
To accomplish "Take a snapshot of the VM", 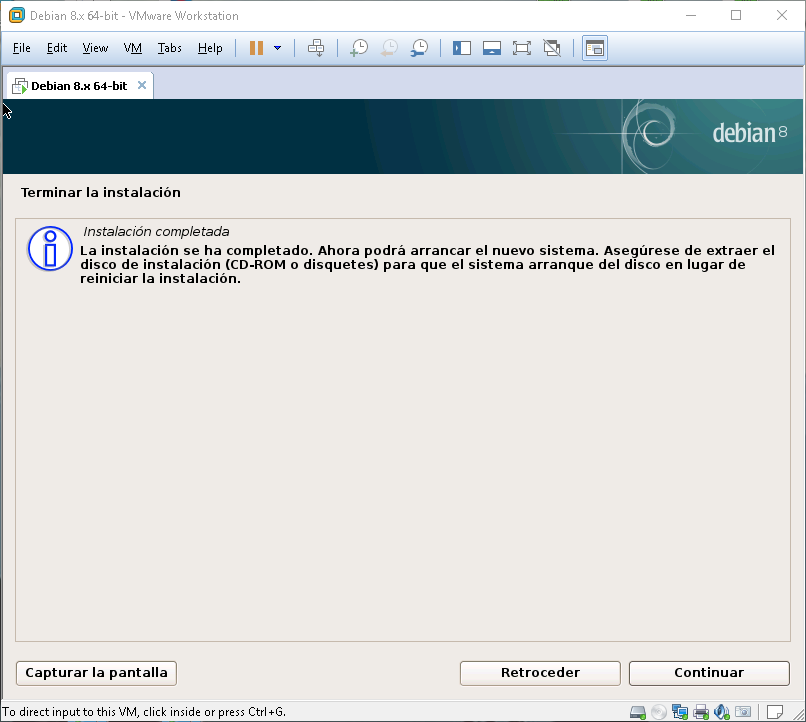I will coord(359,48).
